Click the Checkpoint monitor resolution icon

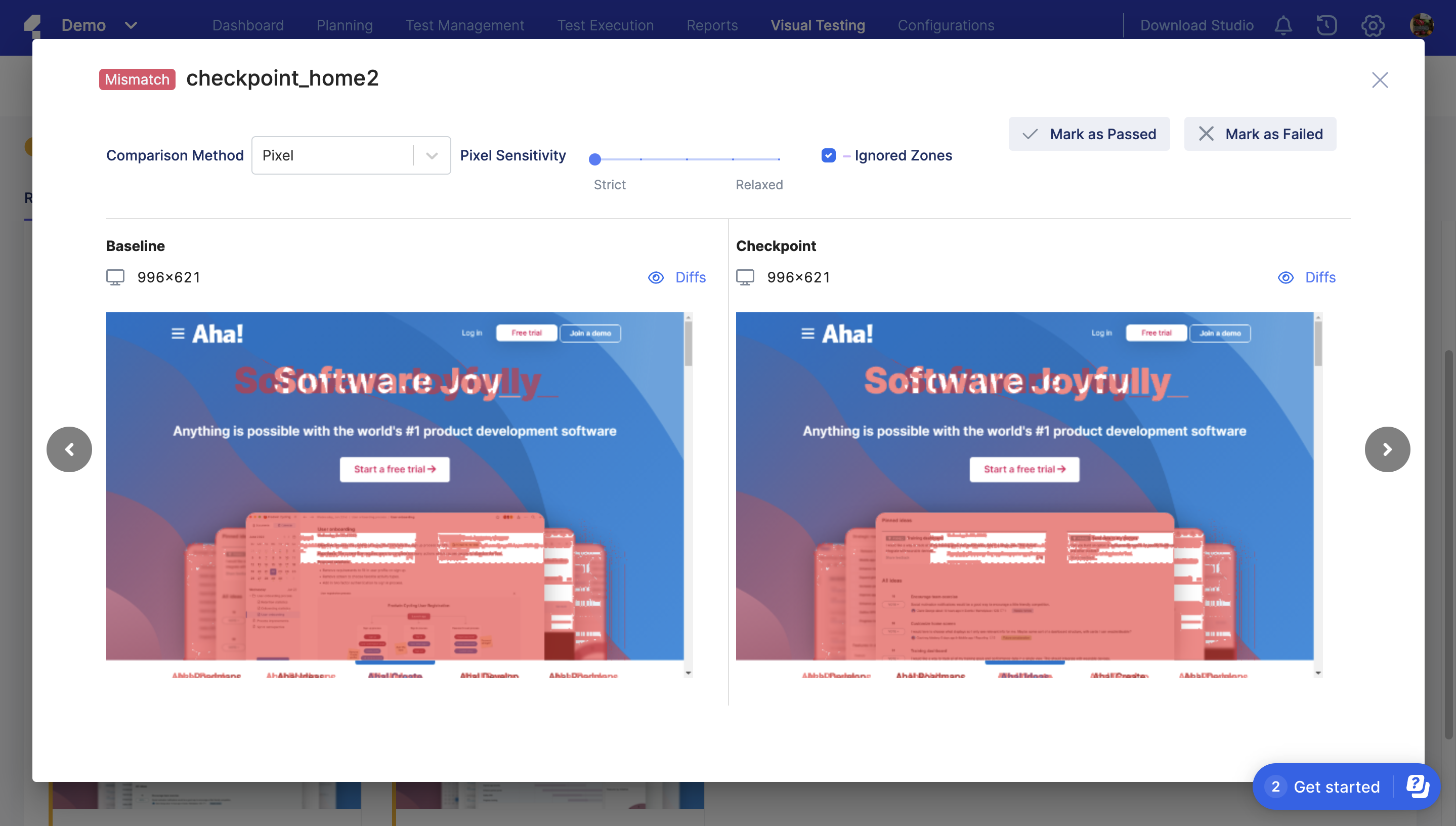click(x=745, y=277)
